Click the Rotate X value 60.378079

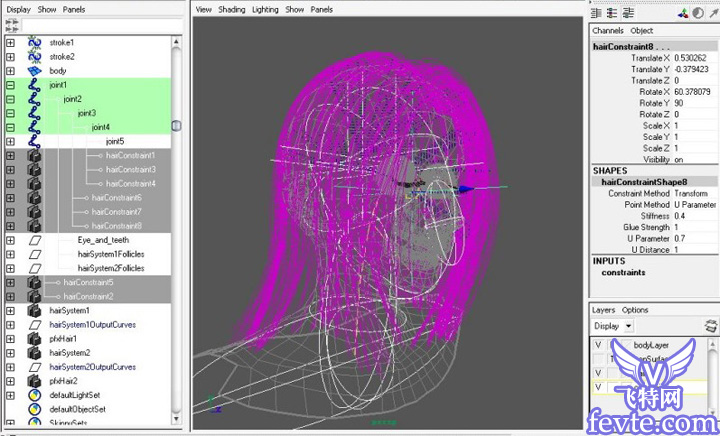click(x=695, y=92)
